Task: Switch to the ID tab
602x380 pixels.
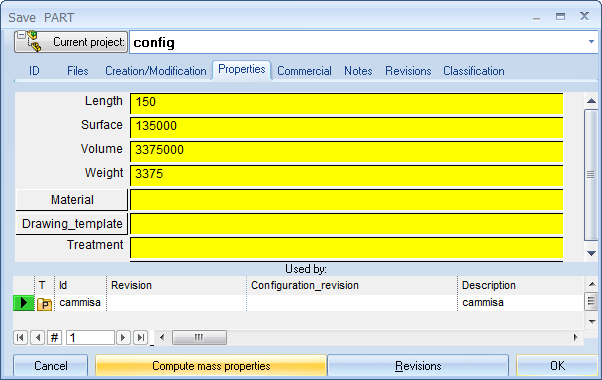Action: [34, 71]
